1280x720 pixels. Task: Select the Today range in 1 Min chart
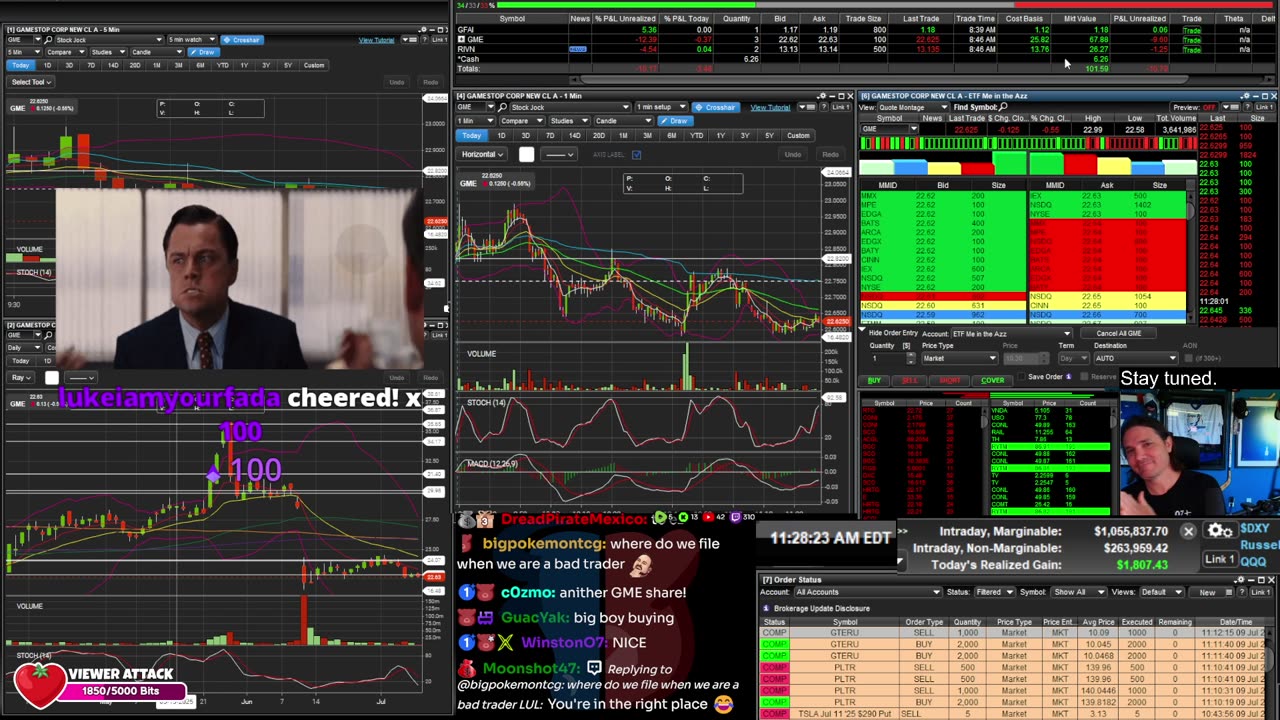coord(472,135)
